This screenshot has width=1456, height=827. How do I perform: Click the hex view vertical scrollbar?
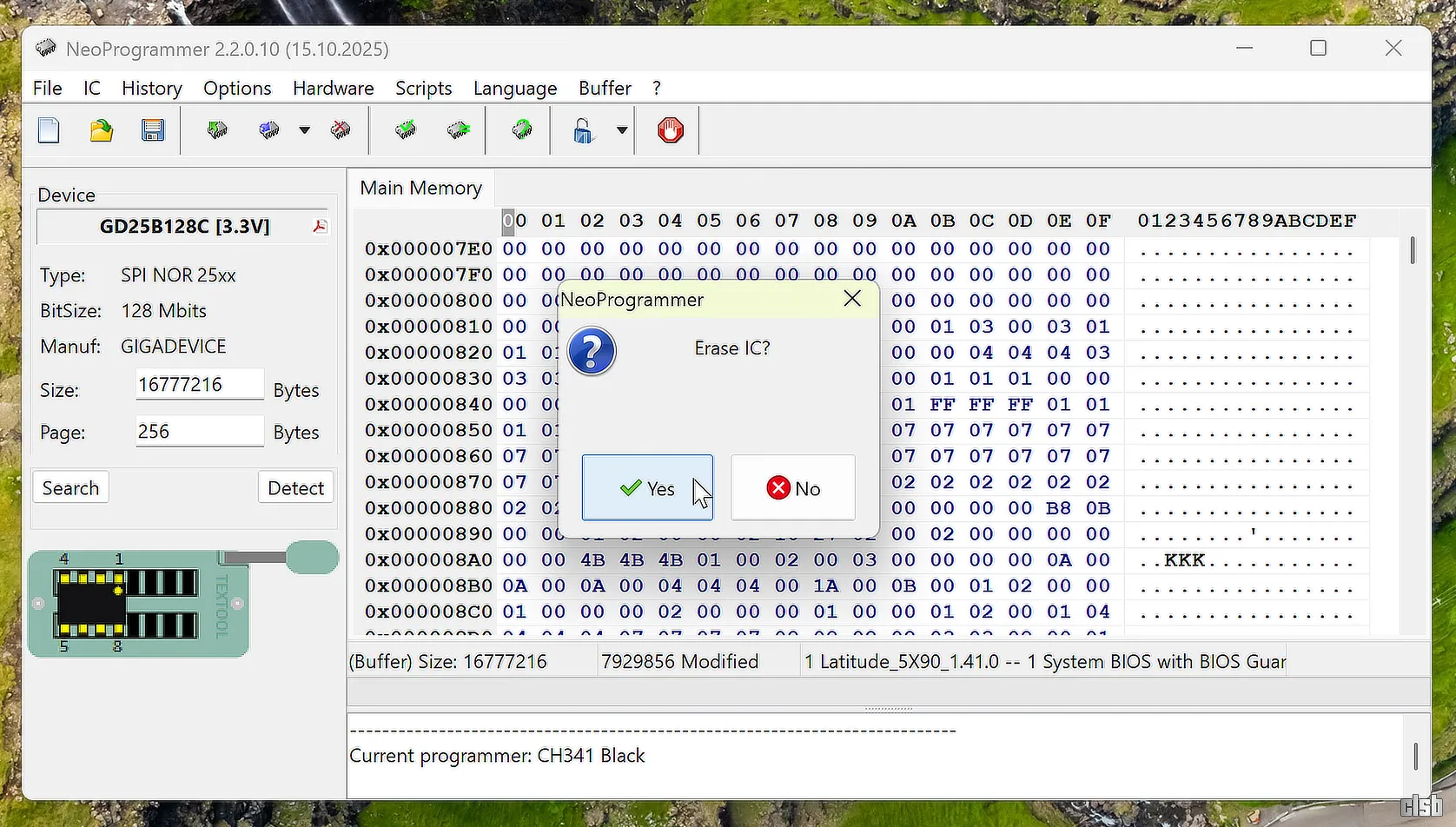pos(1413,252)
